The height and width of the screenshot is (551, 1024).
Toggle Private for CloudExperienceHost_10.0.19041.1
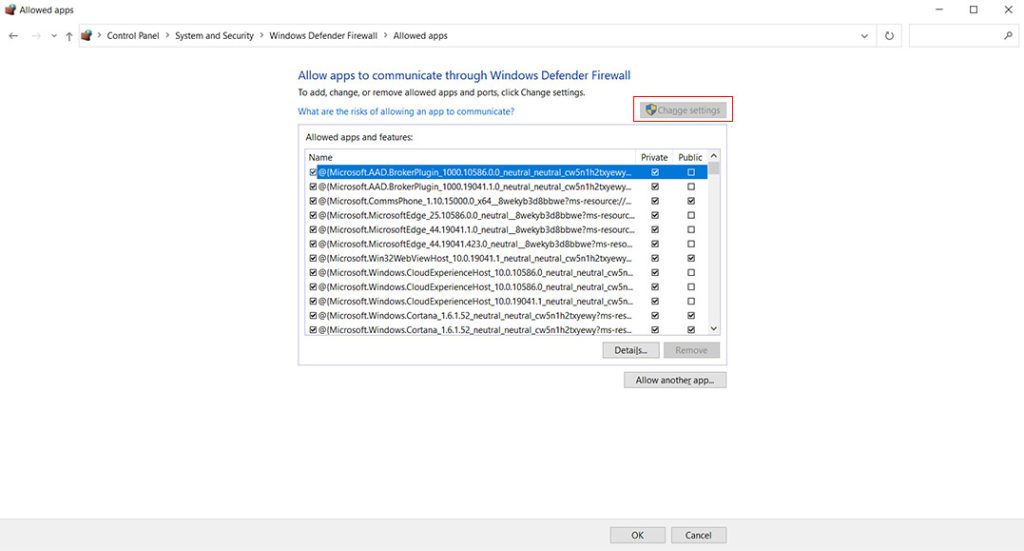655,302
